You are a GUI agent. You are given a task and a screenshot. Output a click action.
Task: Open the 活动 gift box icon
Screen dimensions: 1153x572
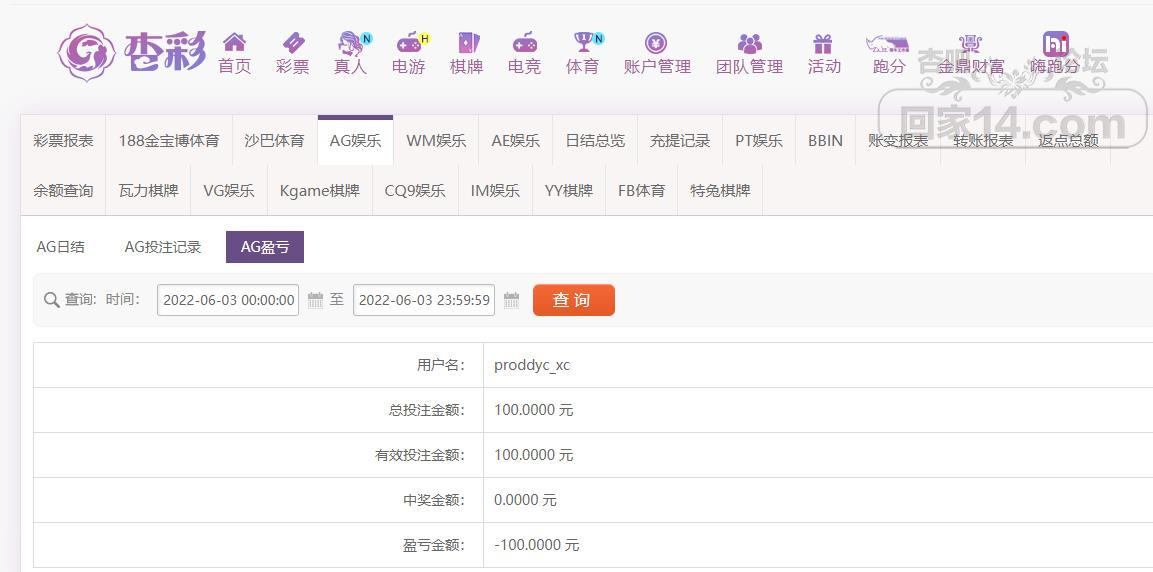tap(823, 43)
